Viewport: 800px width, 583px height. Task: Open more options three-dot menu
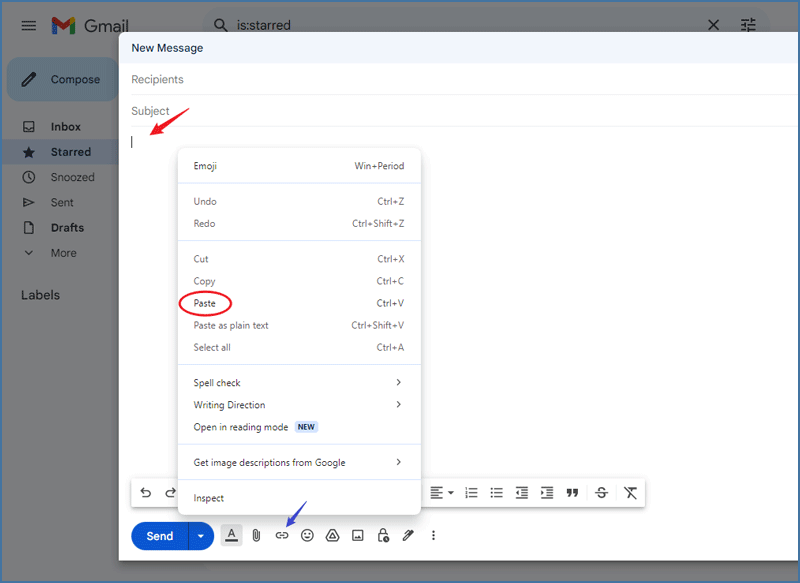tap(433, 536)
